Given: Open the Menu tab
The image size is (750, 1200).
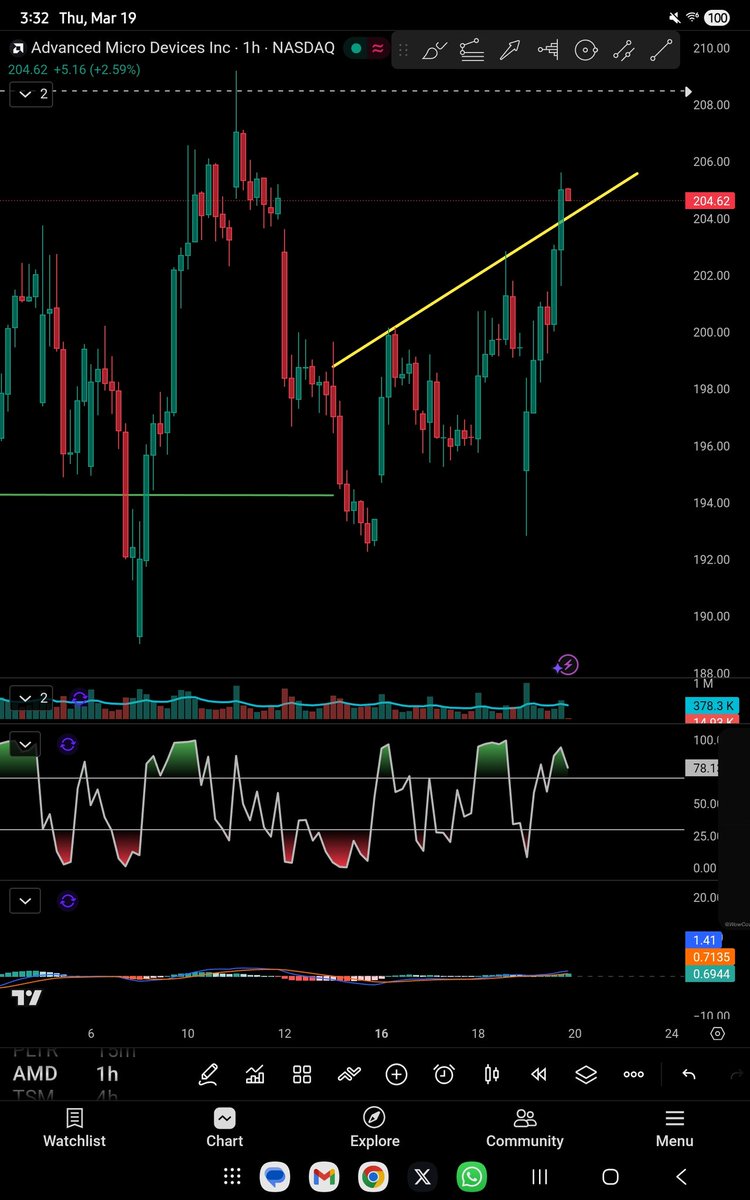Looking at the screenshot, I should pyautogui.click(x=675, y=1127).
